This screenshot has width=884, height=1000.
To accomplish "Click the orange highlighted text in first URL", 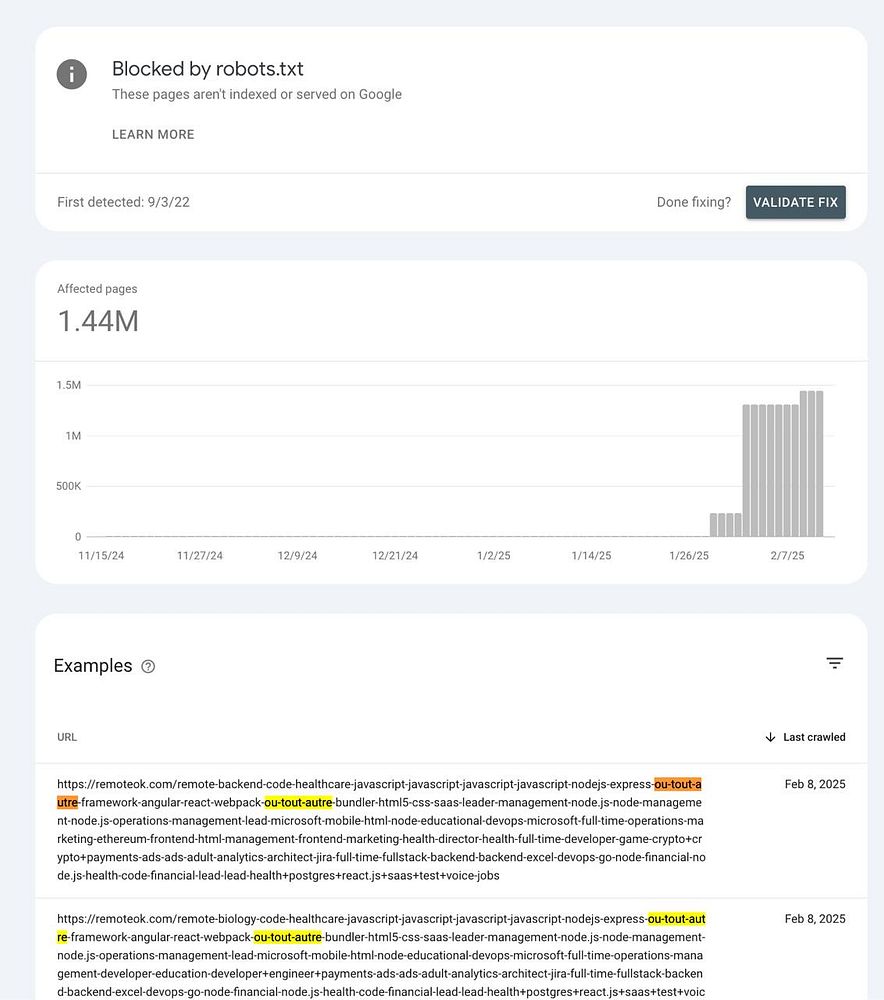I will click(x=677, y=784).
